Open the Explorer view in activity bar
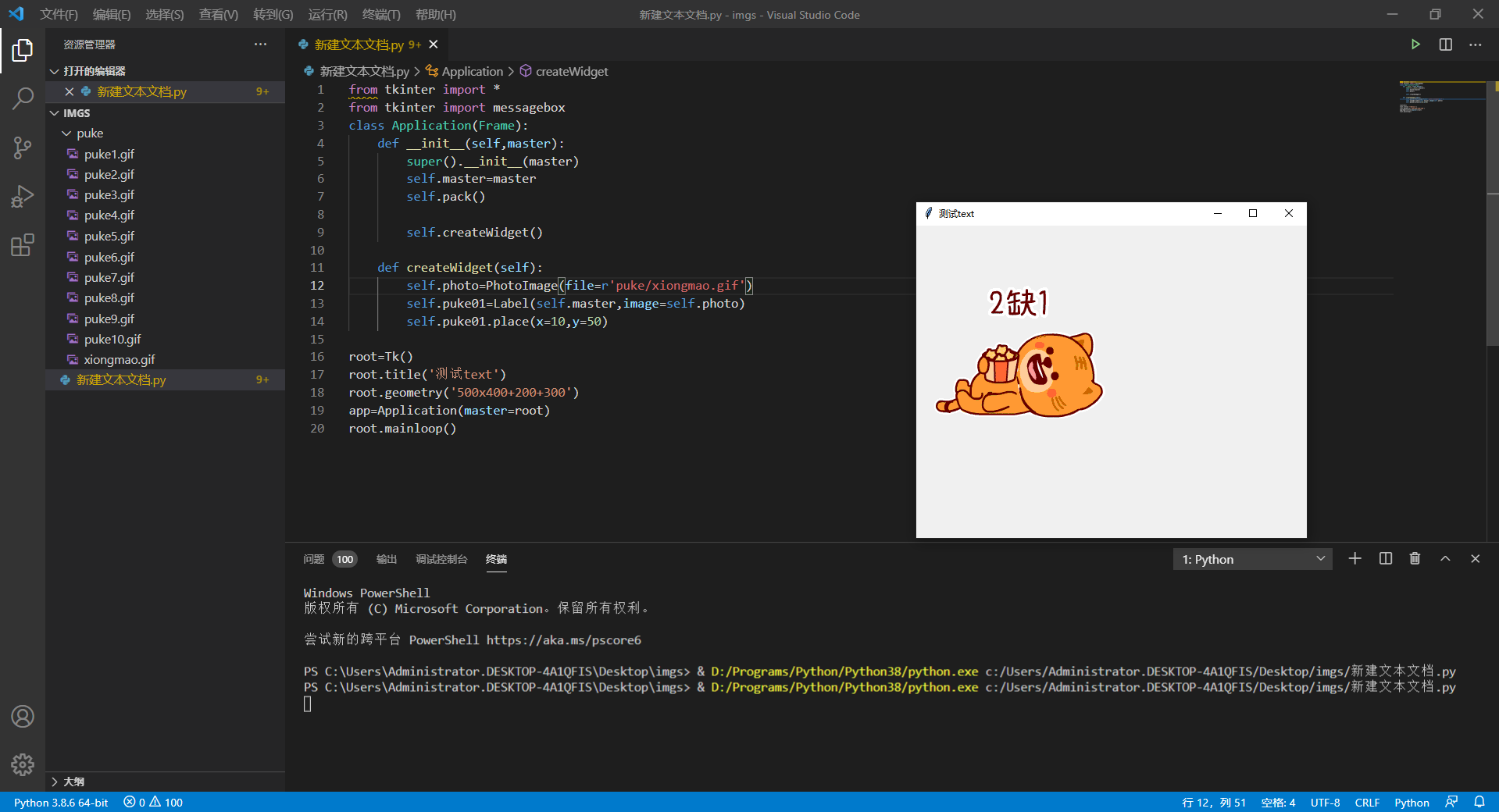The image size is (1499, 812). point(23,51)
